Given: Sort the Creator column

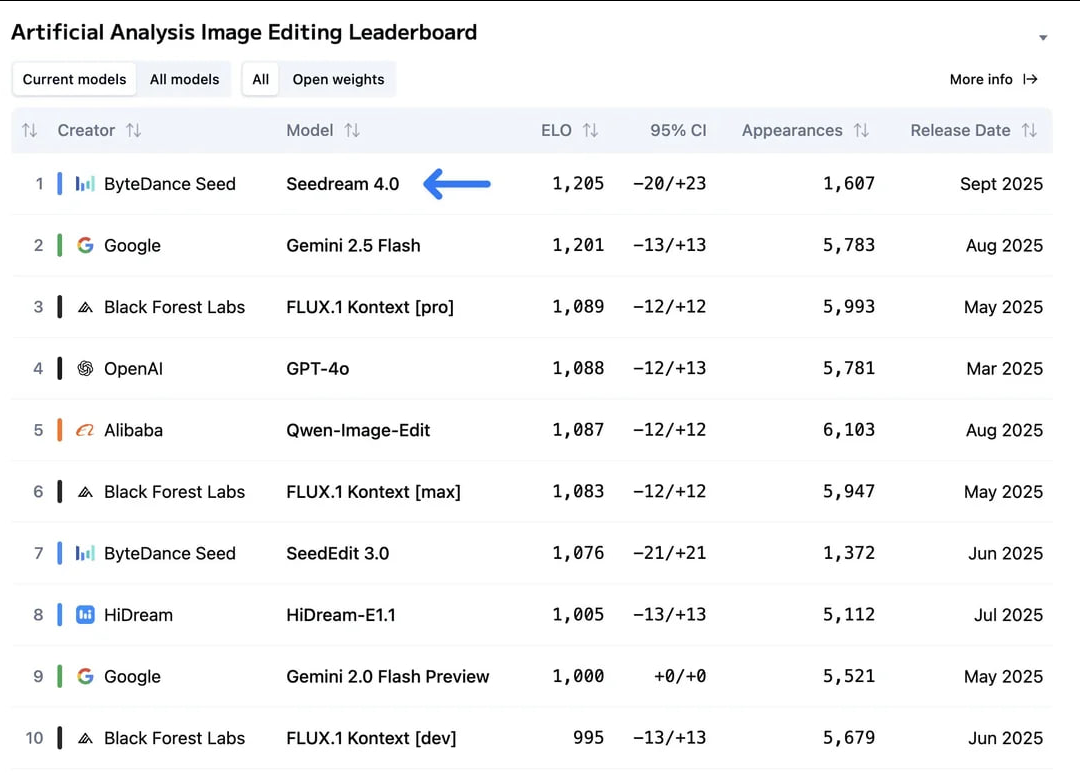Looking at the screenshot, I should [x=133, y=130].
